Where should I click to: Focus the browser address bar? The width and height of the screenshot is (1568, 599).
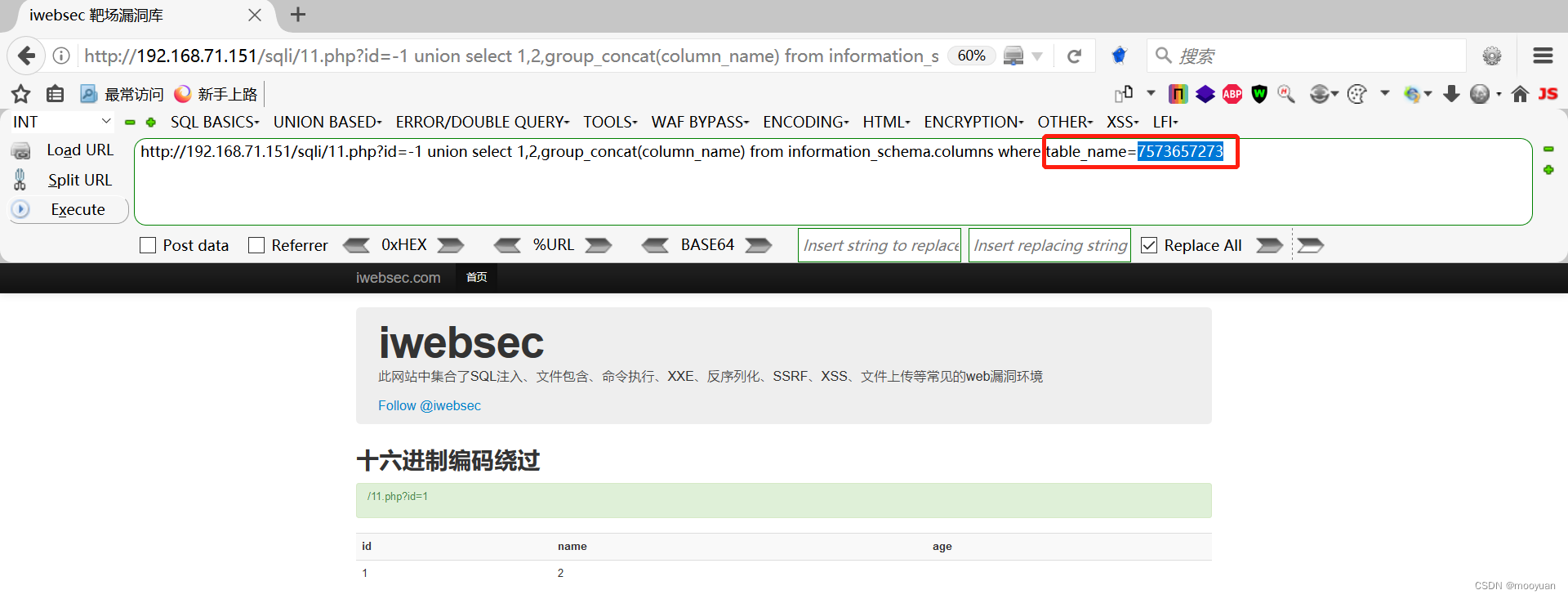(x=511, y=56)
